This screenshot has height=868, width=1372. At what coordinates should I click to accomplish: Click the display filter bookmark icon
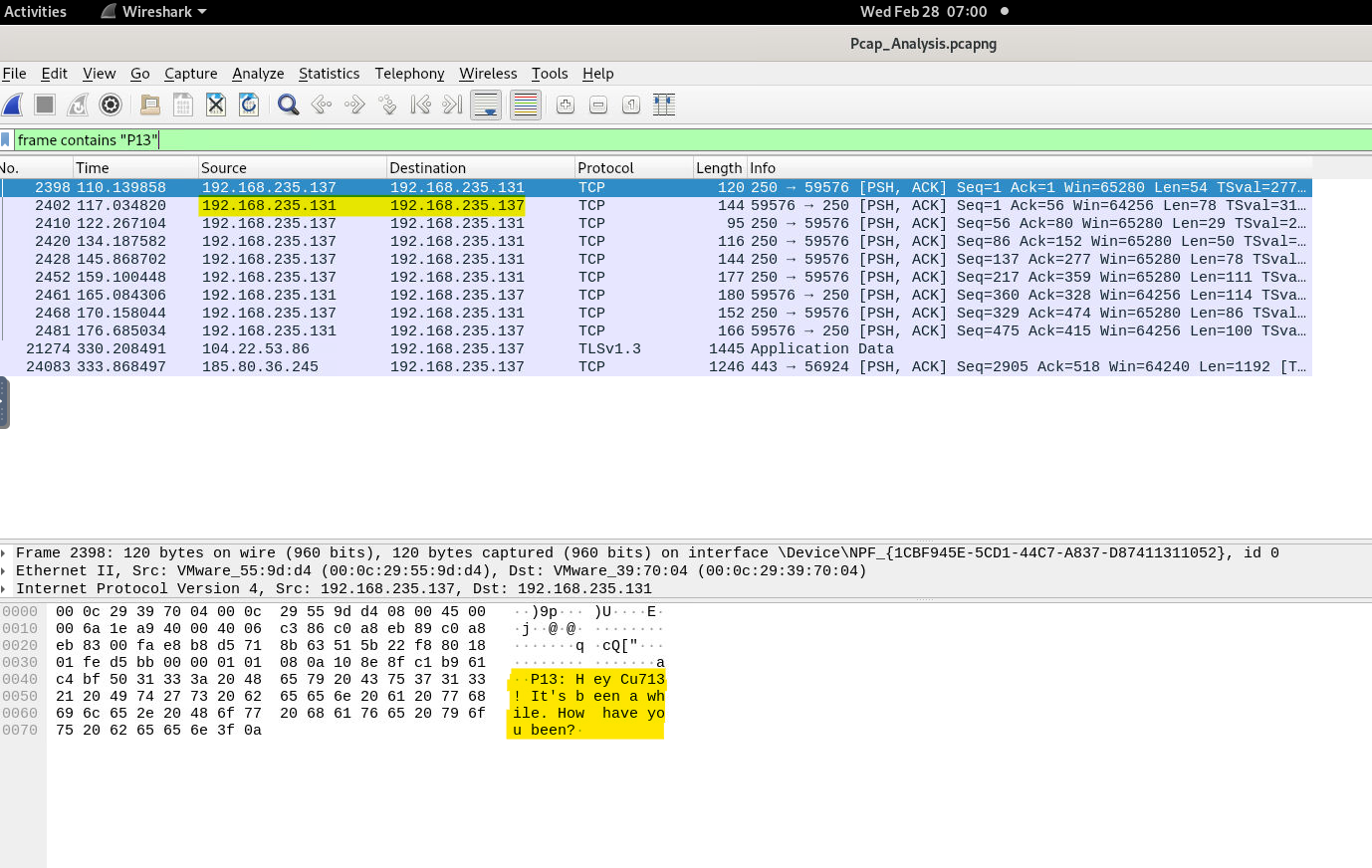coord(6,140)
